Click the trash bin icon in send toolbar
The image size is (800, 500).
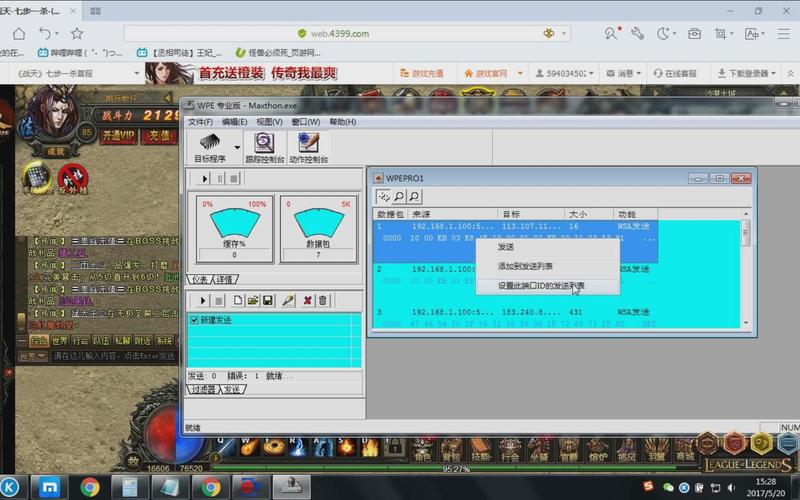pos(322,300)
